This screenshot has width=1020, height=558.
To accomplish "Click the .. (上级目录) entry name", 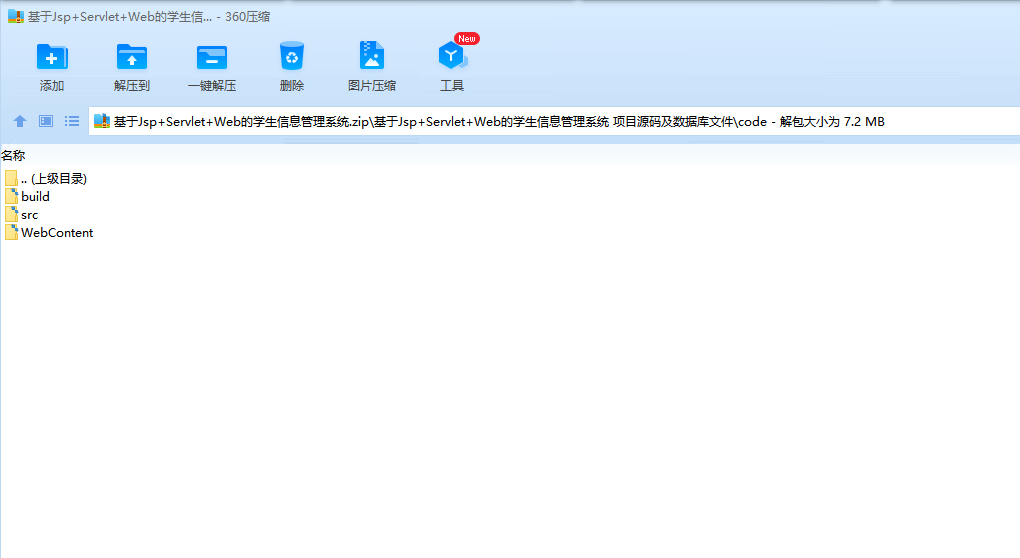I will click(x=54, y=179).
